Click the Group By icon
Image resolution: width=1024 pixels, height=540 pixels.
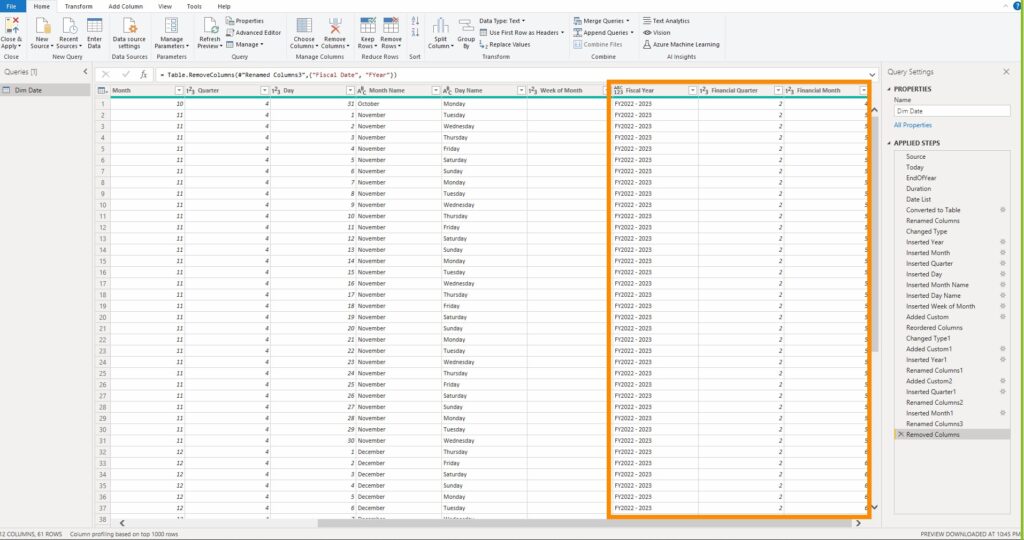466,26
